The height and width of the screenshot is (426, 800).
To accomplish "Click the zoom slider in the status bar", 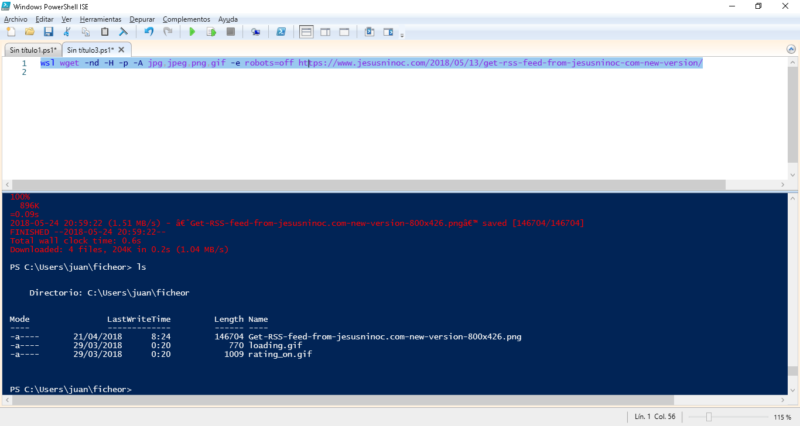I will coord(708,416).
